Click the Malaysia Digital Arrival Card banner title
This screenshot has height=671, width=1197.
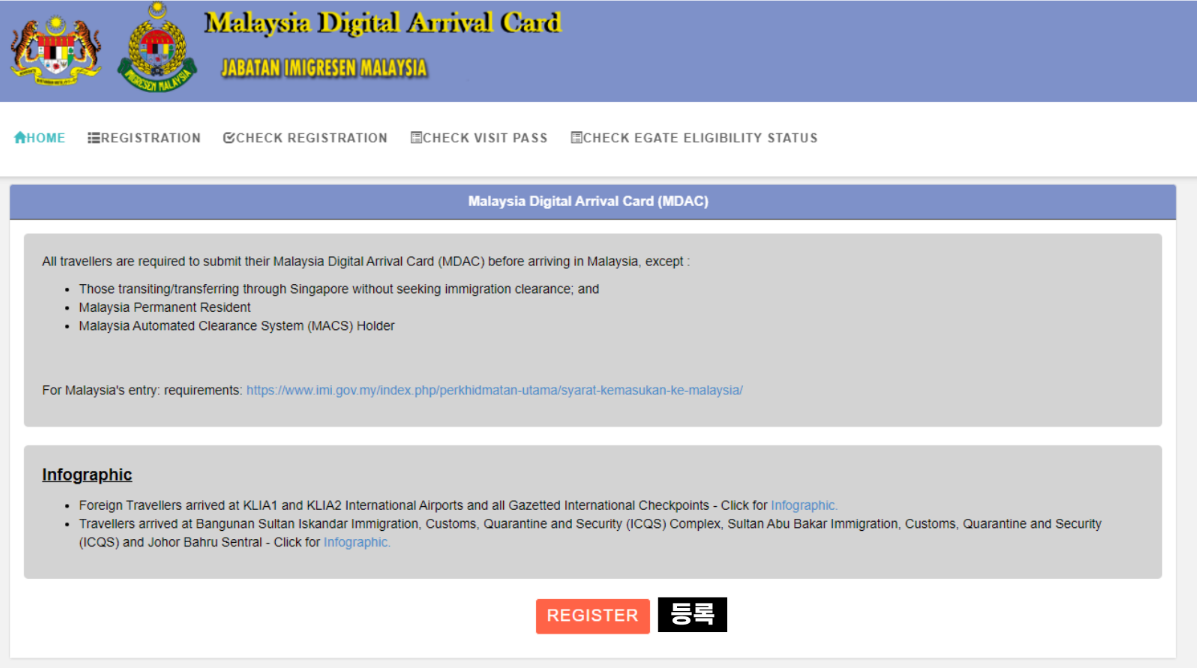[383, 23]
